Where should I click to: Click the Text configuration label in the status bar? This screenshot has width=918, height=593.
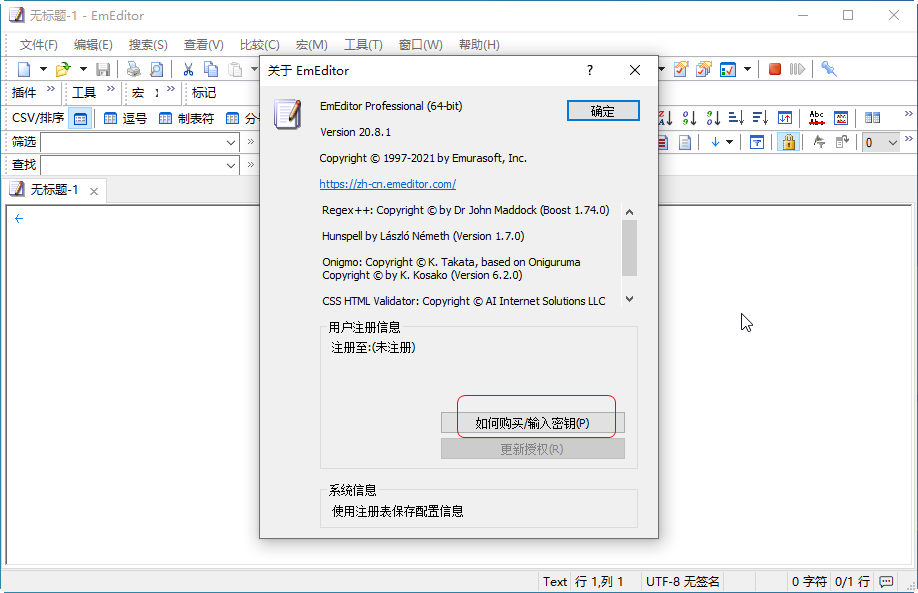click(554, 581)
